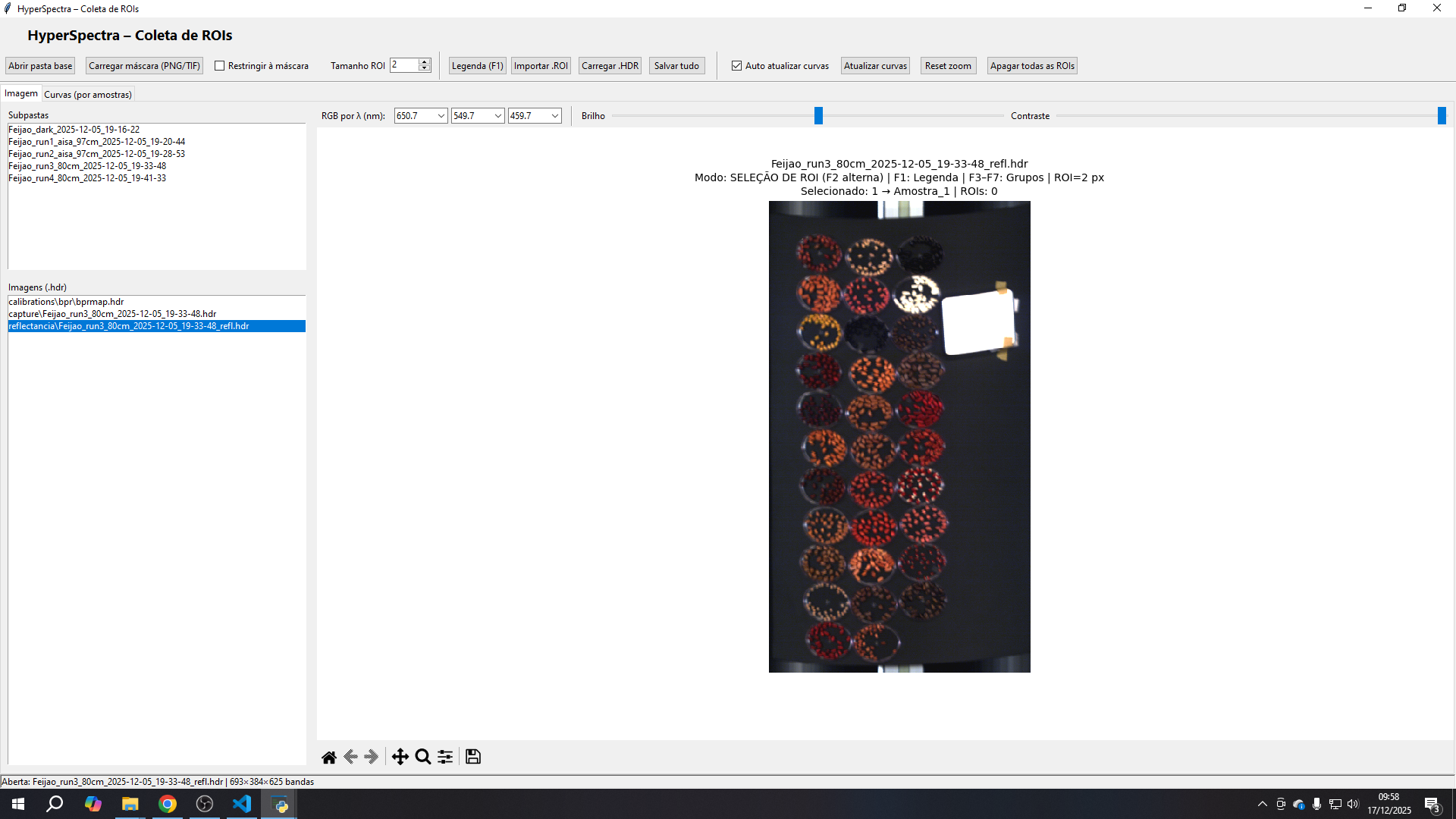Click the Salvar tudo button
Screen dimensions: 1456x819
(676, 66)
